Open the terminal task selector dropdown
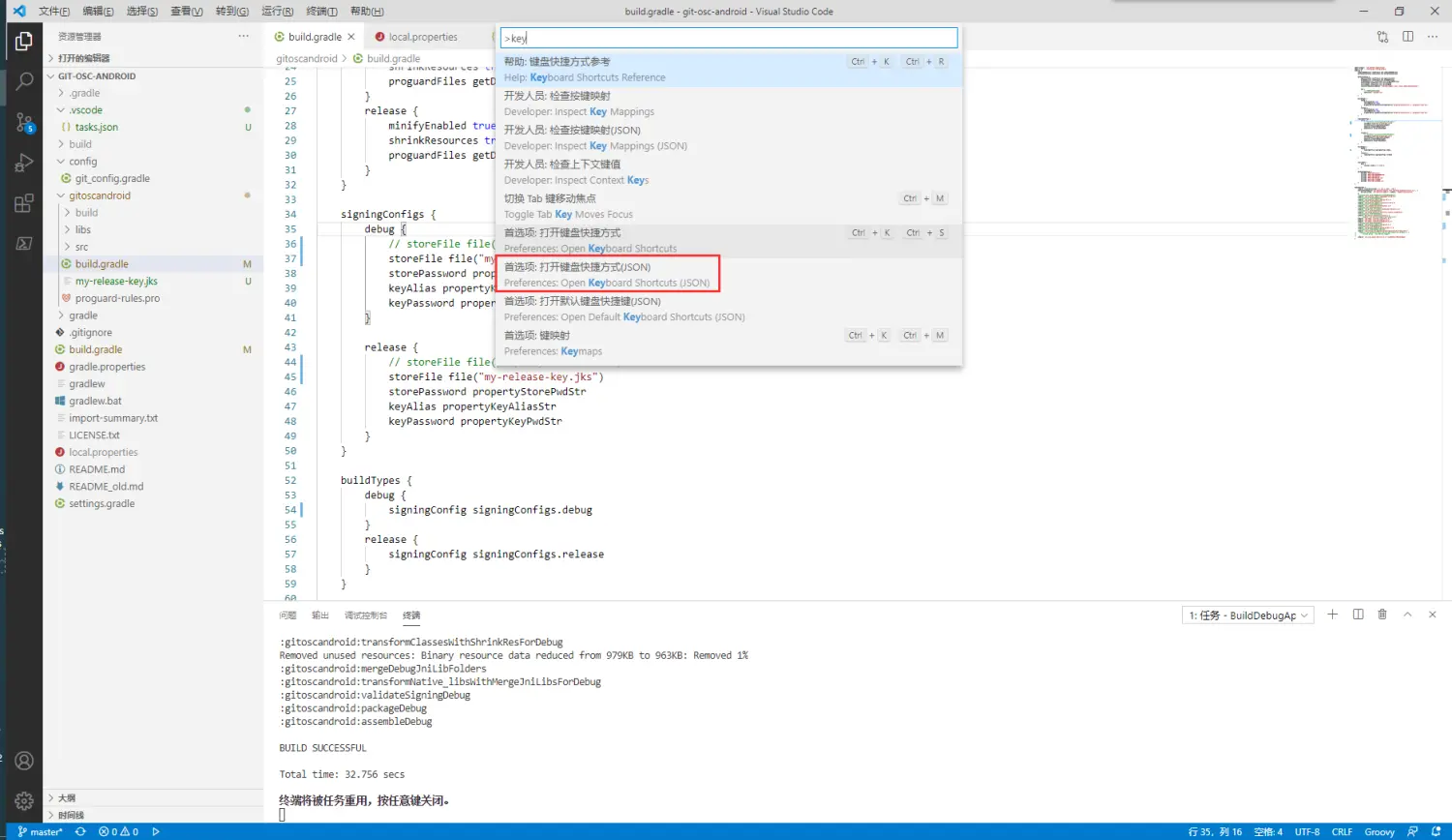Screen dimensions: 1452x840 [x=1249, y=615]
